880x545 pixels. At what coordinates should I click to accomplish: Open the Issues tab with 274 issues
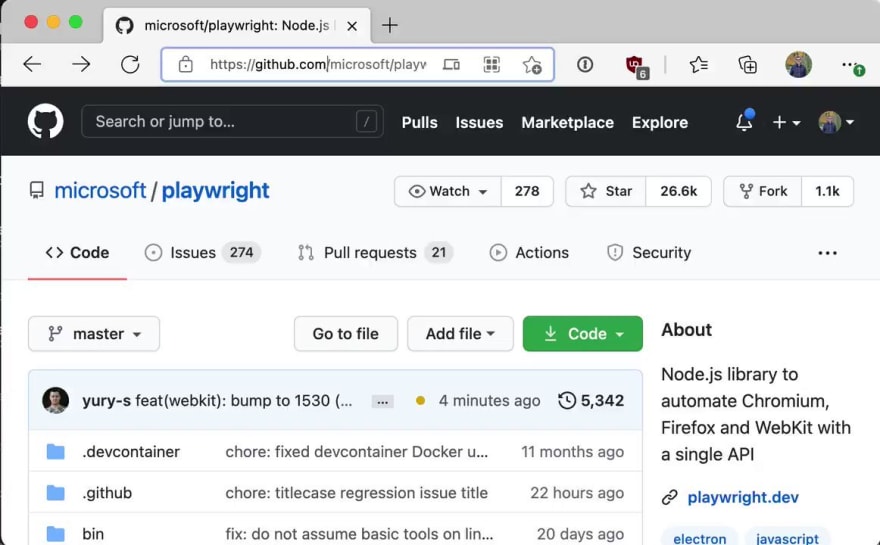tap(203, 253)
